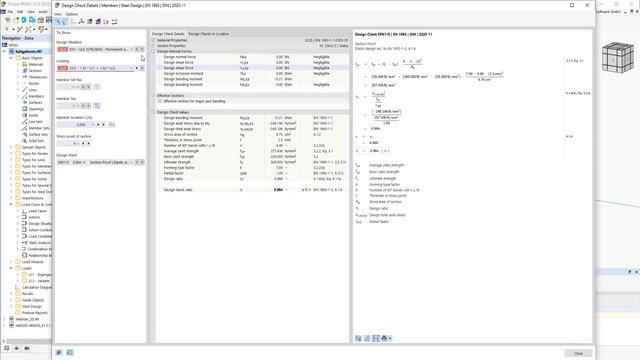
Task: Open the Design check type dropdown
Action: (131, 162)
